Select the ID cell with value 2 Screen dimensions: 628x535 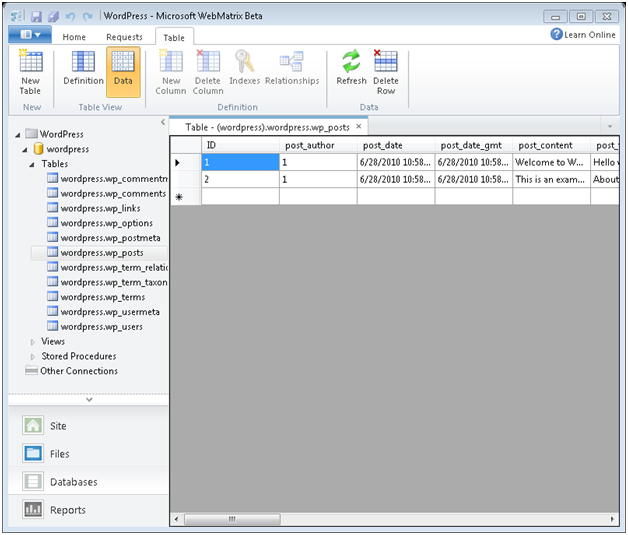(x=240, y=179)
